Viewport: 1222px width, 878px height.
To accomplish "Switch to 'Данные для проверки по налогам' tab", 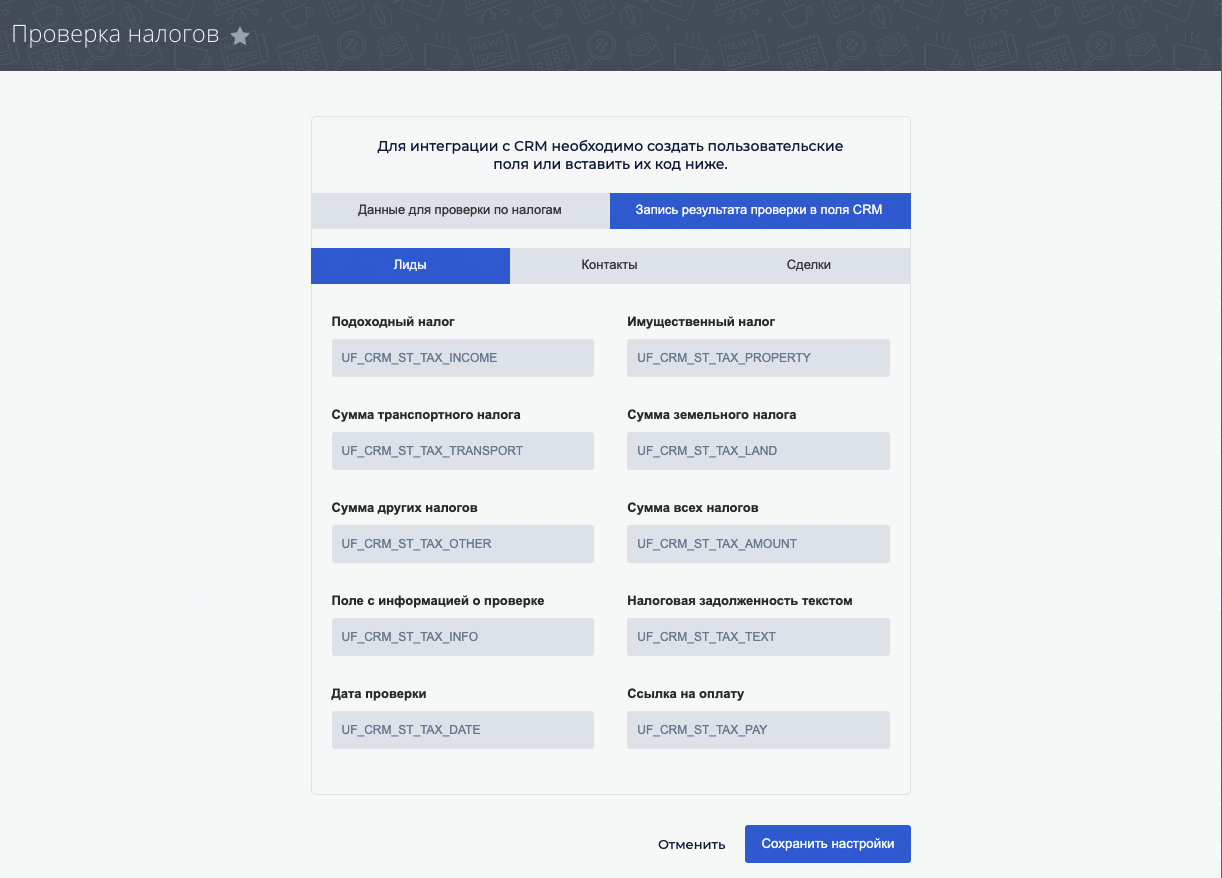I will click(x=460, y=211).
